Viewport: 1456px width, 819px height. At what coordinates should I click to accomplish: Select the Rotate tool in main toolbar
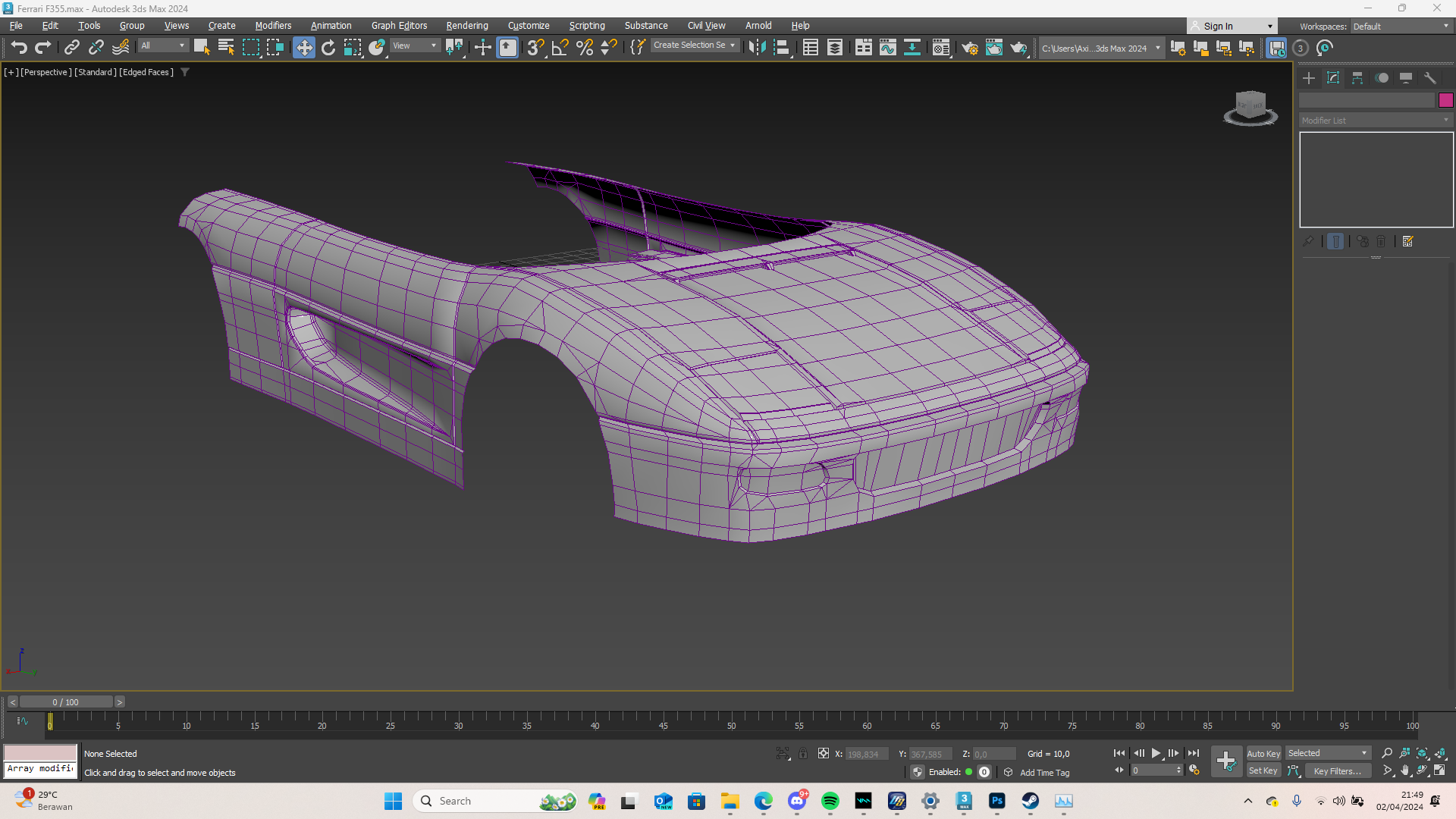[328, 48]
